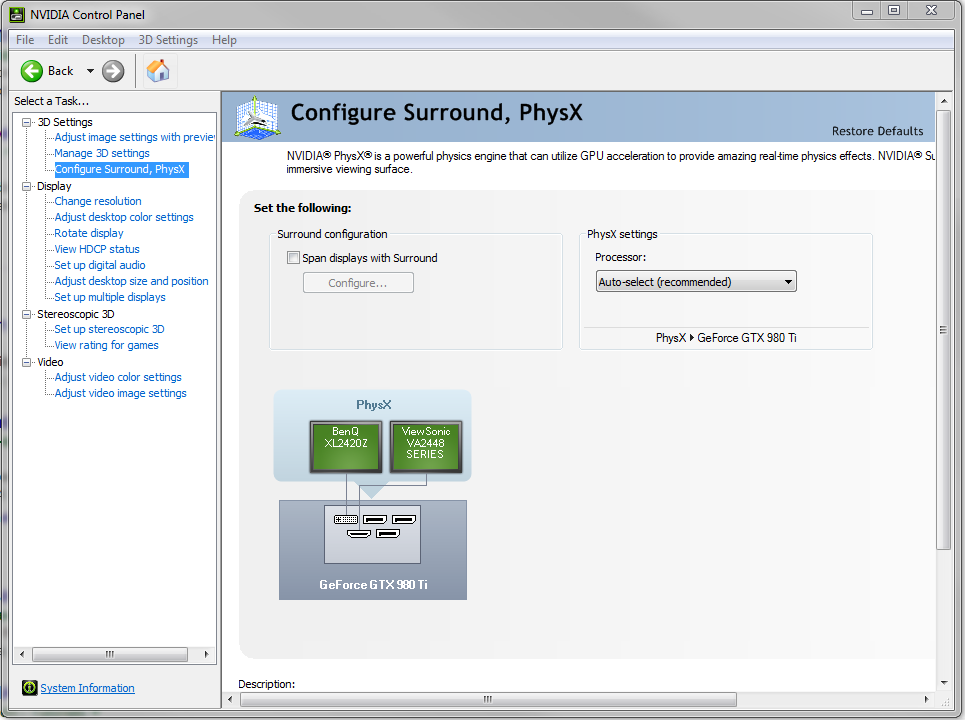Image resolution: width=965 pixels, height=720 pixels.
Task: Collapse the Stereoscopic 3D tree node
Action: click(x=26, y=314)
